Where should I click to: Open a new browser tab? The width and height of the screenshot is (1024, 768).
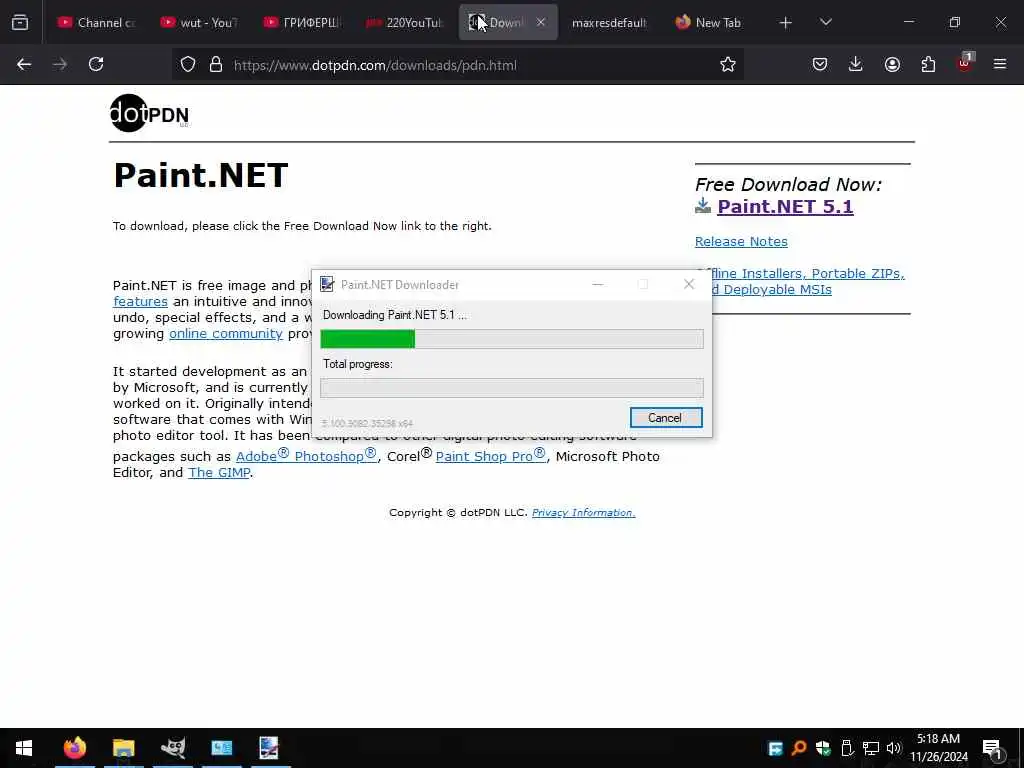tap(786, 23)
